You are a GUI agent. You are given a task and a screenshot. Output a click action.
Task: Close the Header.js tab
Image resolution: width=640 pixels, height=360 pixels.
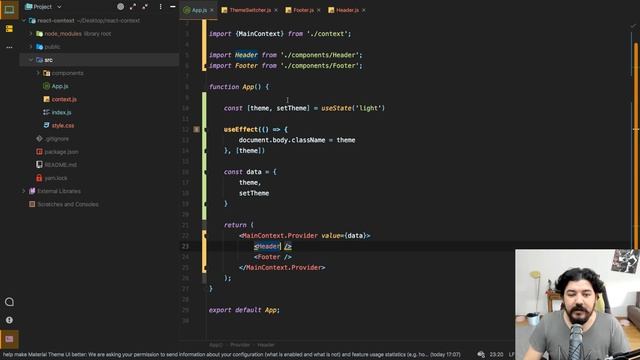pos(364,10)
